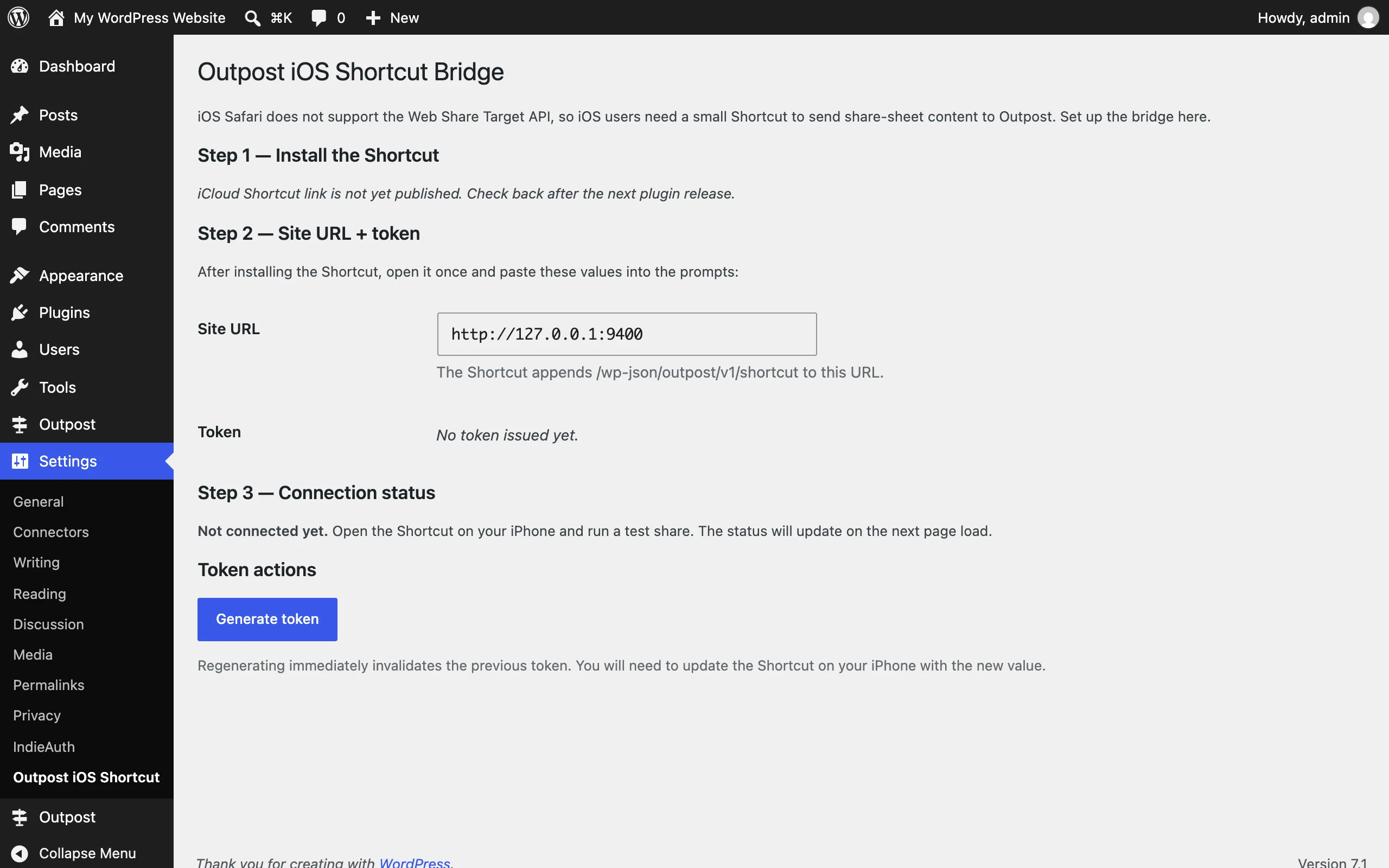Click the Users person icon
The width and height of the screenshot is (1389, 868).
pos(20,349)
